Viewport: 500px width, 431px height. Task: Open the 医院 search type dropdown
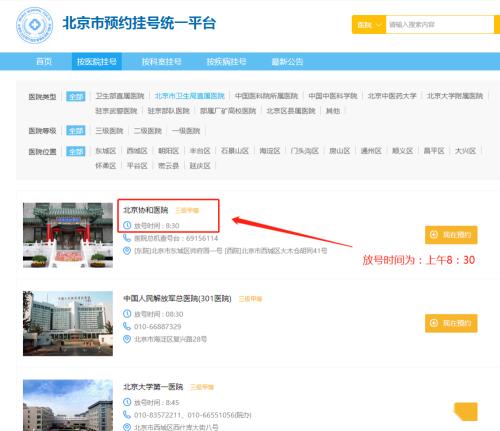click(x=369, y=25)
